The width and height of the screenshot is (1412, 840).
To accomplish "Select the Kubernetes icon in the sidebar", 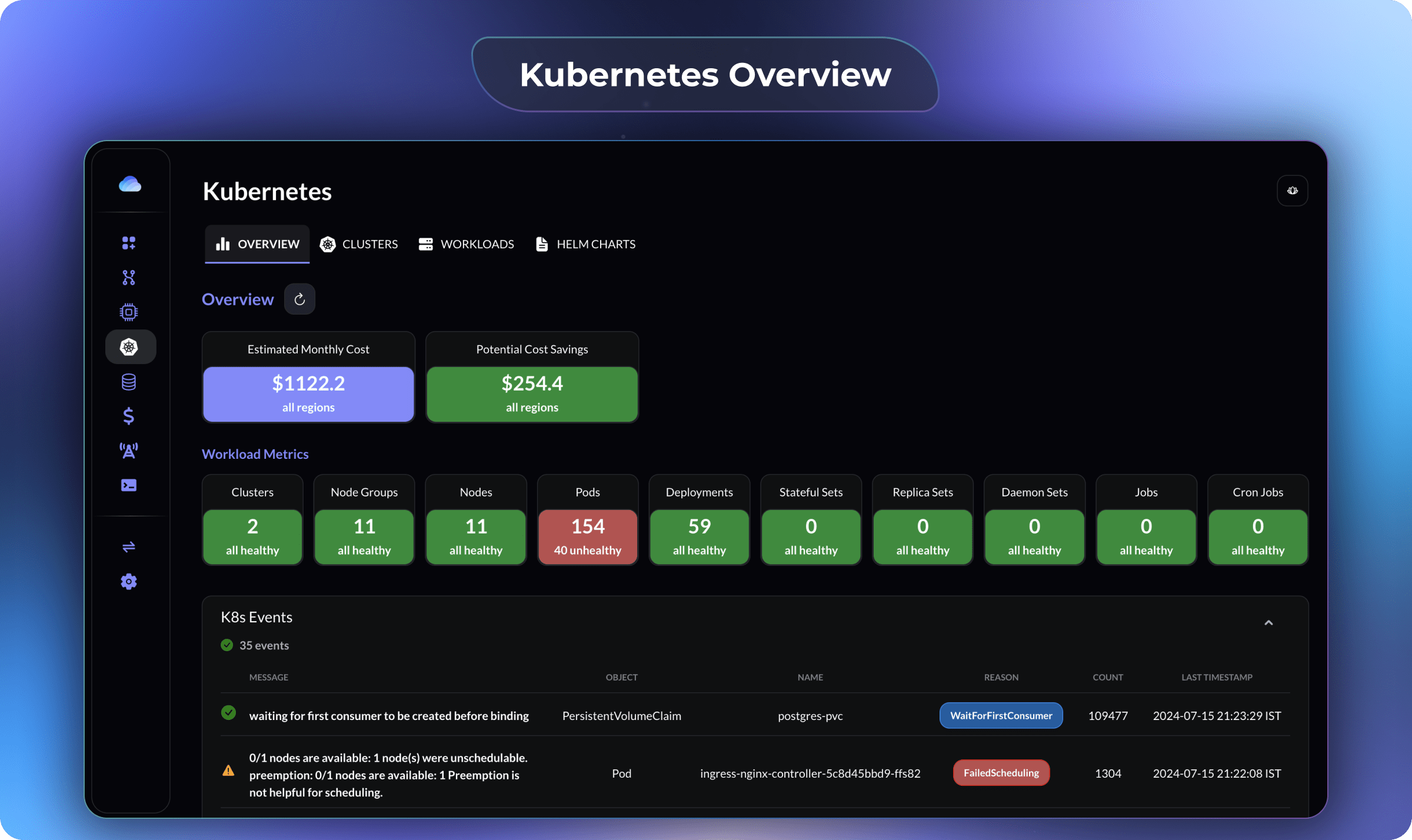I will (130, 346).
